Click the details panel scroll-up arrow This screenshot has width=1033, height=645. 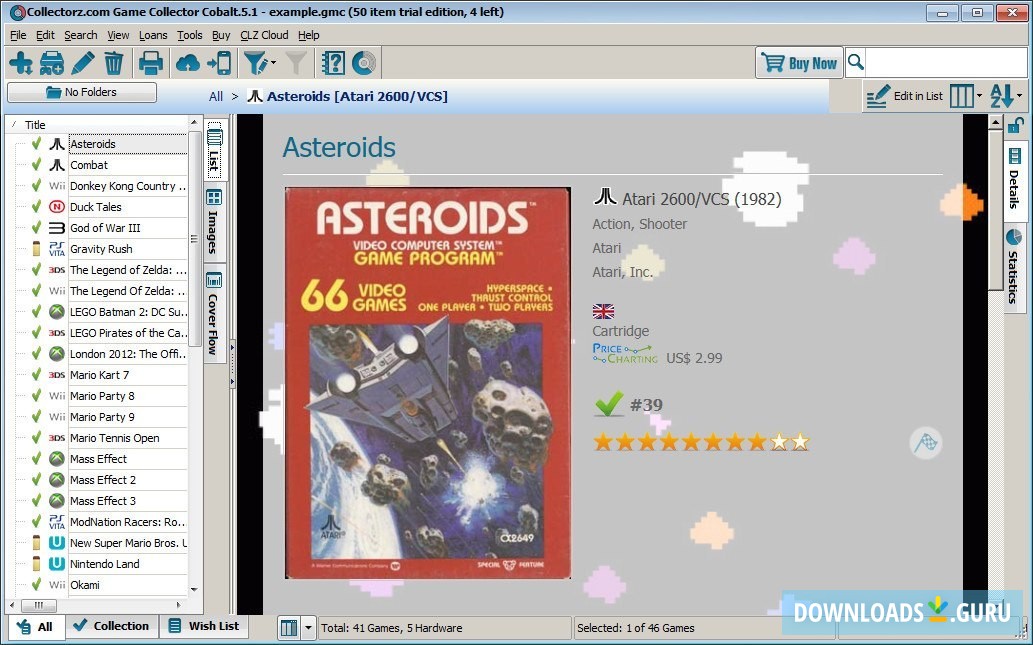click(995, 123)
